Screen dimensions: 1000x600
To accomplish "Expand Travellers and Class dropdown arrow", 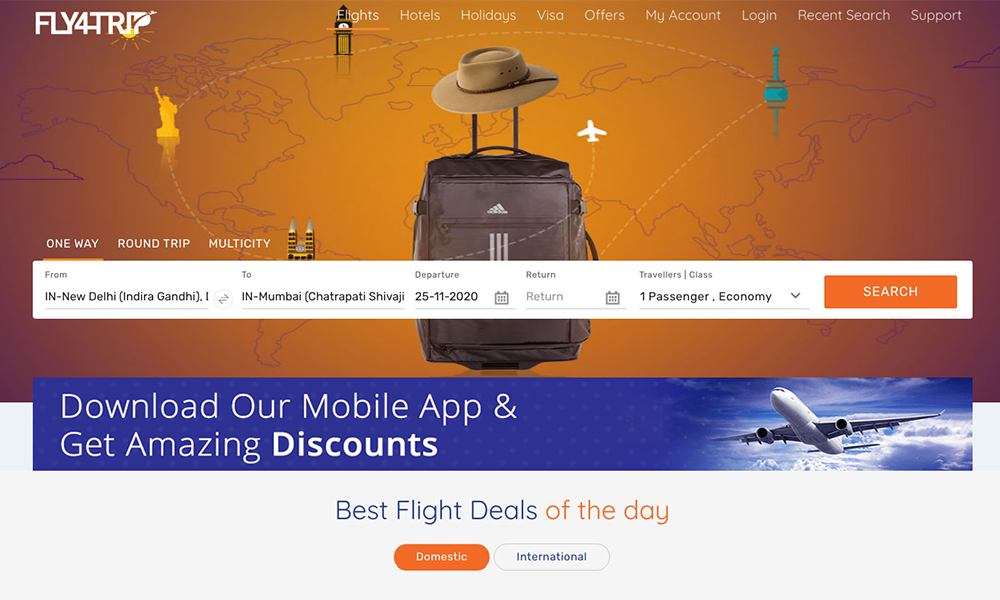I will point(795,296).
